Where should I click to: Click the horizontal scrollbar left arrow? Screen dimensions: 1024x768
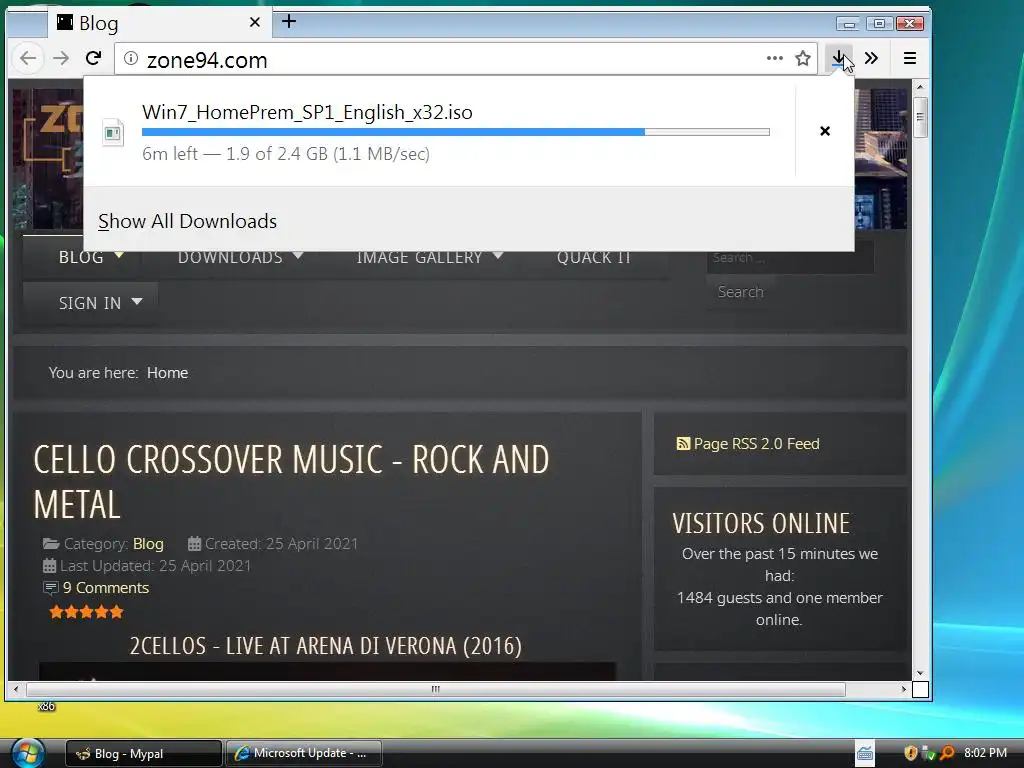tap(16, 689)
